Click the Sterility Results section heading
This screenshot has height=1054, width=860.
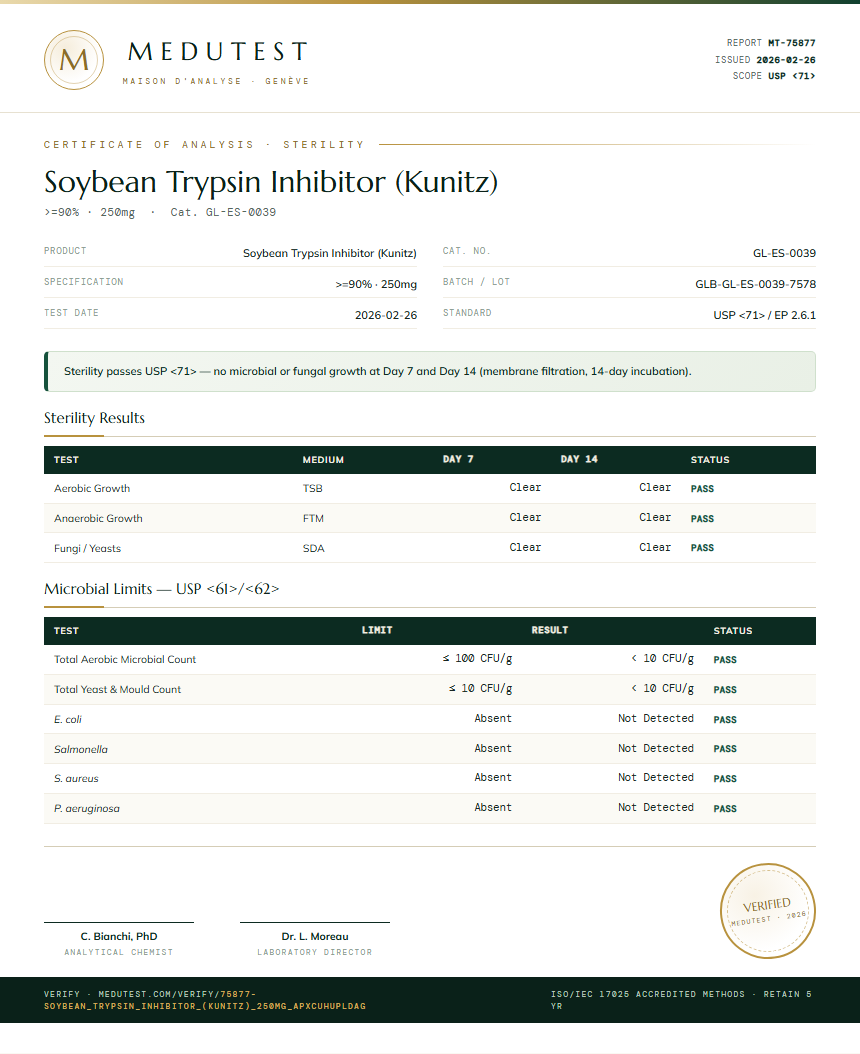point(94,418)
